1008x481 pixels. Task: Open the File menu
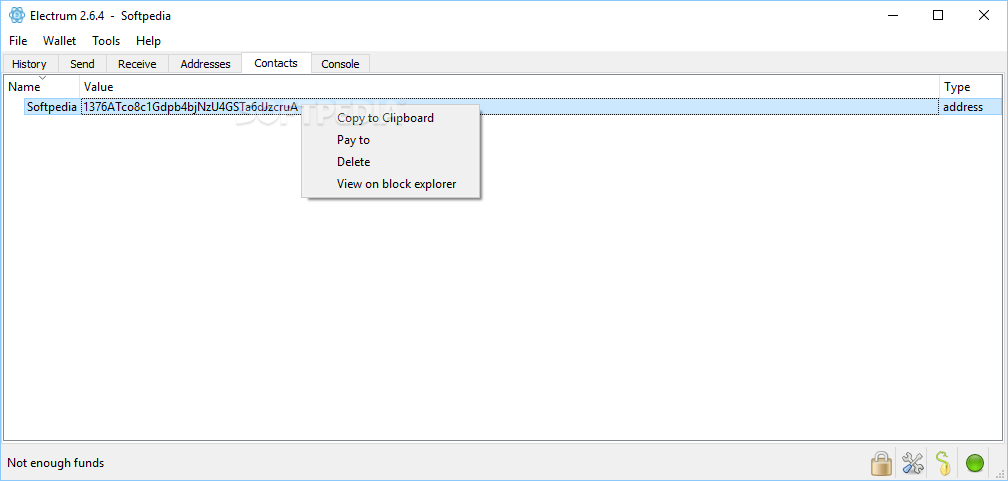click(x=18, y=41)
